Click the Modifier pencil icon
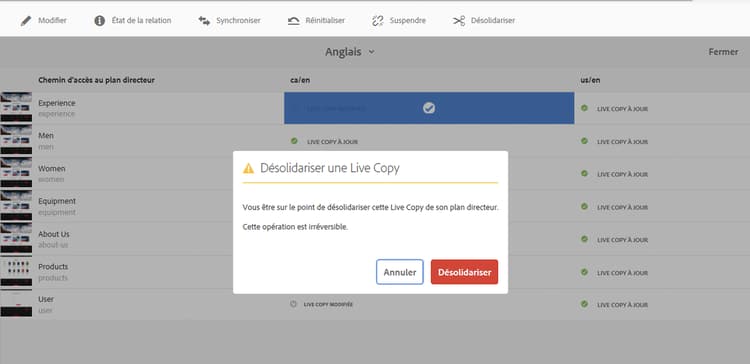The width and height of the screenshot is (750, 364). click(x=26, y=21)
